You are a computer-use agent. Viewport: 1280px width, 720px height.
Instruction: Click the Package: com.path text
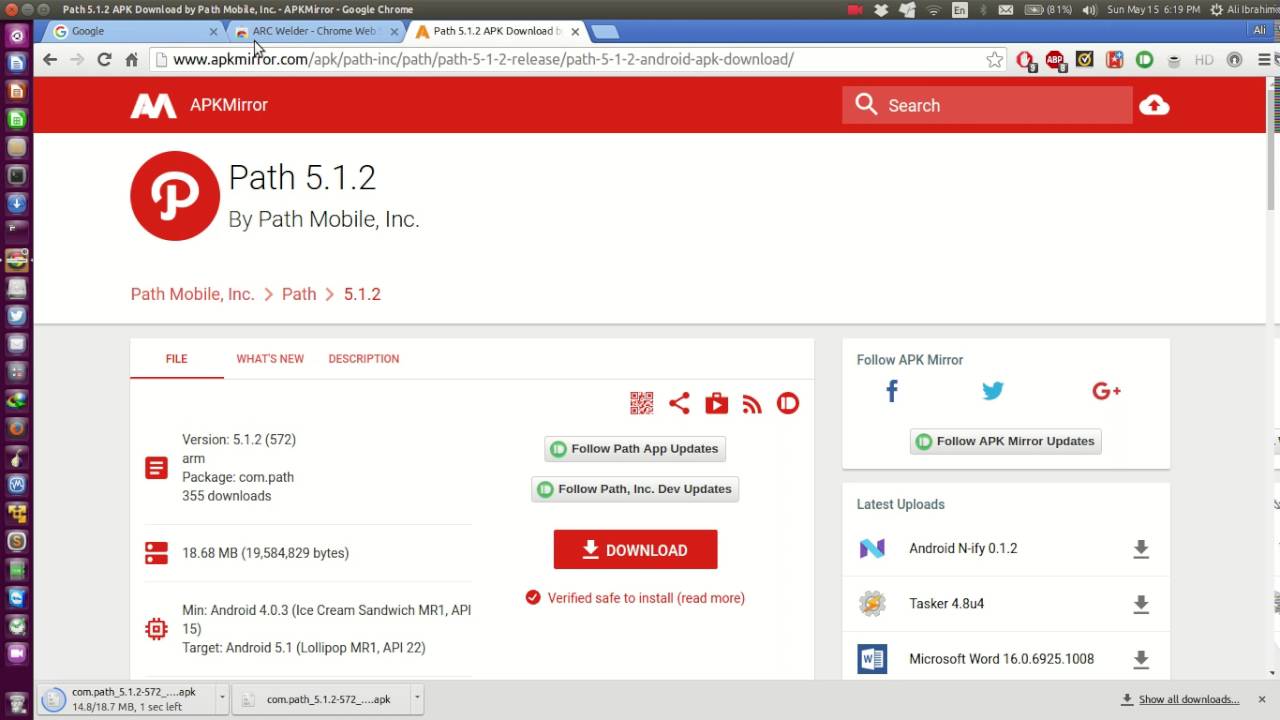238,477
